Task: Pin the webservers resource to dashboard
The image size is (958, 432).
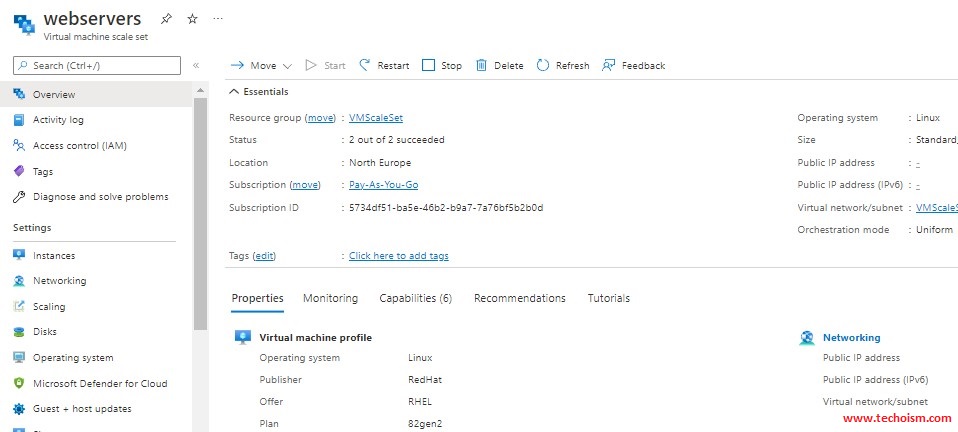Action: coord(166,19)
